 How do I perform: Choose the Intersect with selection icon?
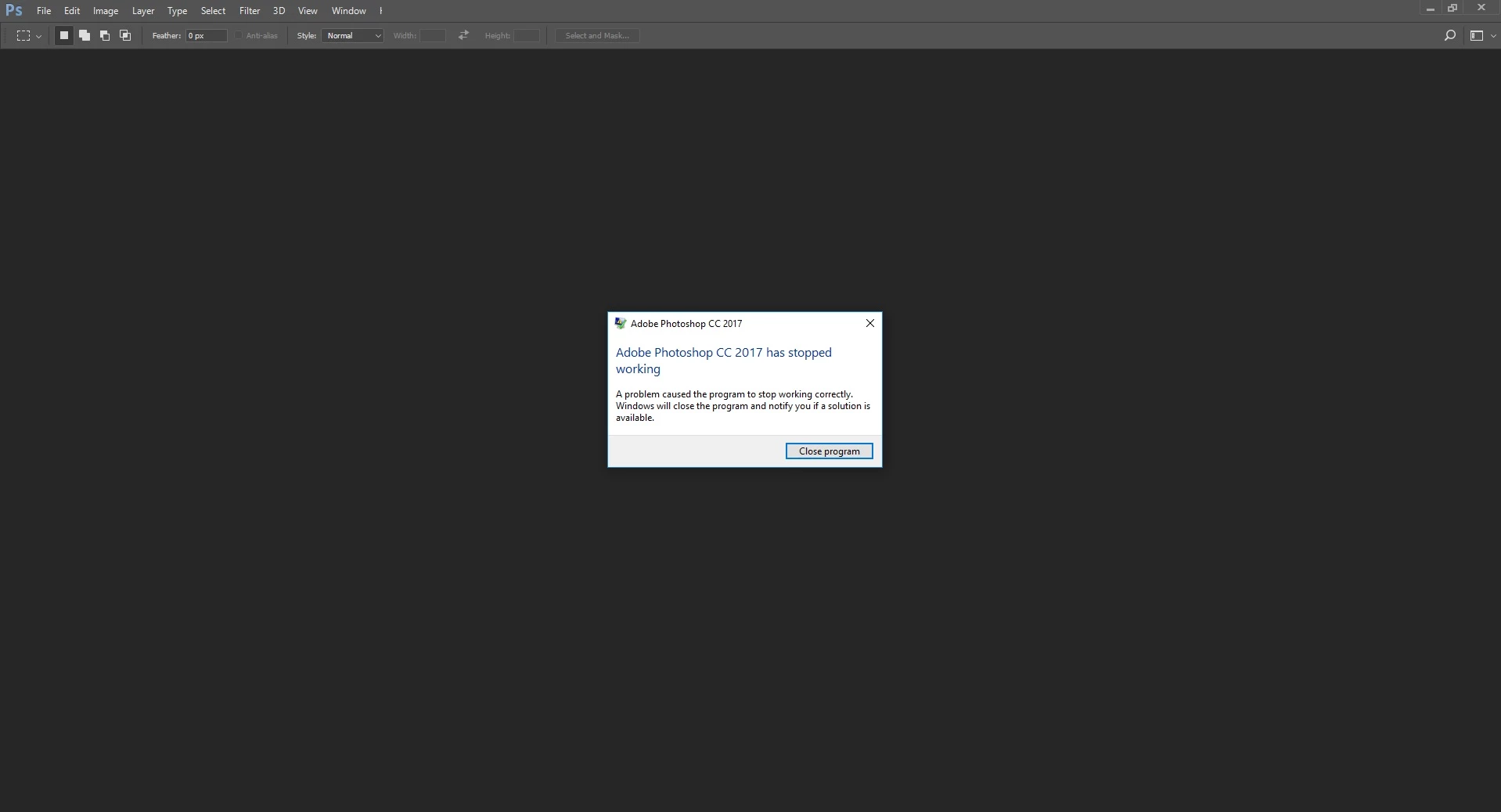pyautogui.click(x=125, y=35)
